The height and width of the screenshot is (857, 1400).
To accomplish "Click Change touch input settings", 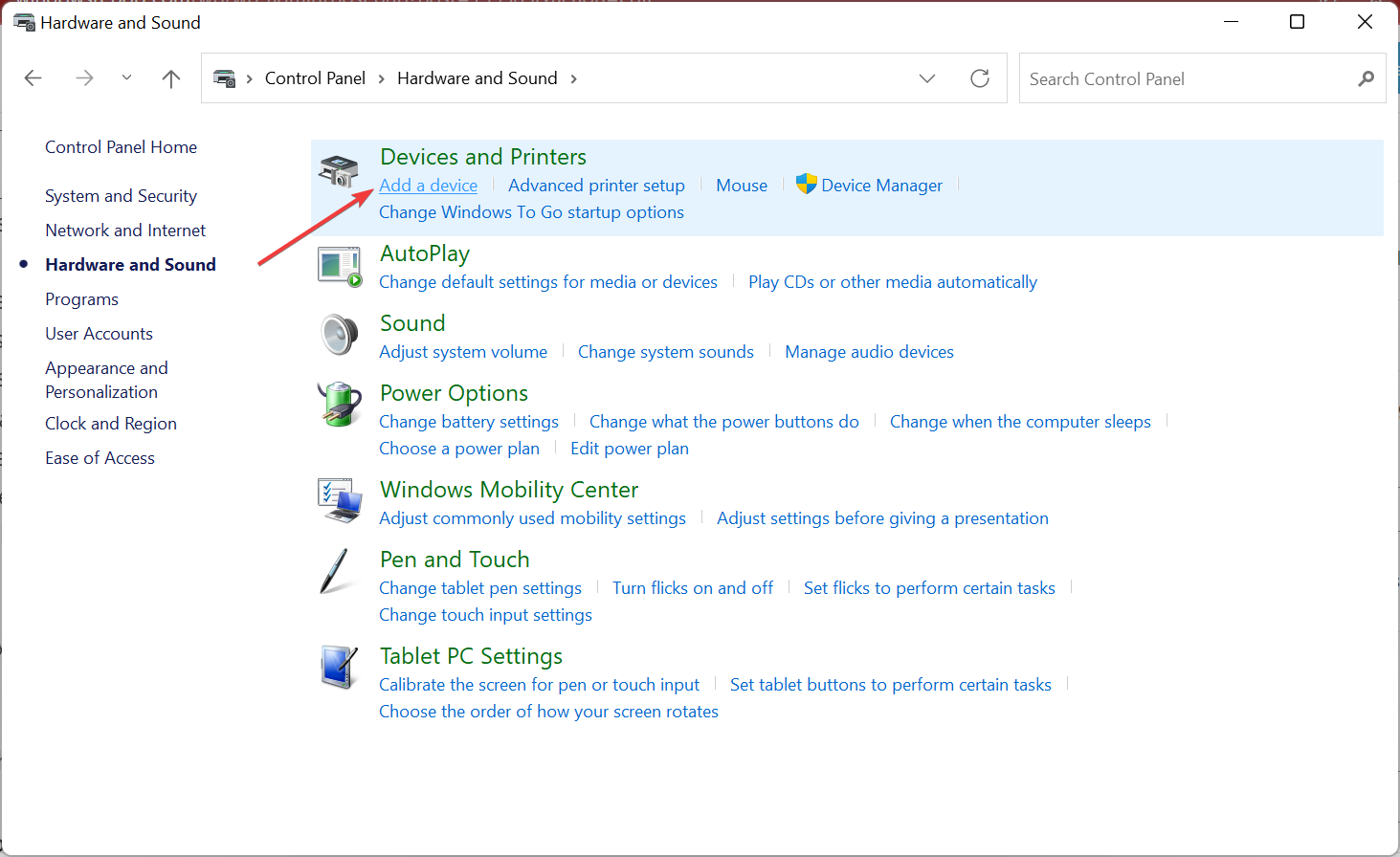I will (x=485, y=615).
